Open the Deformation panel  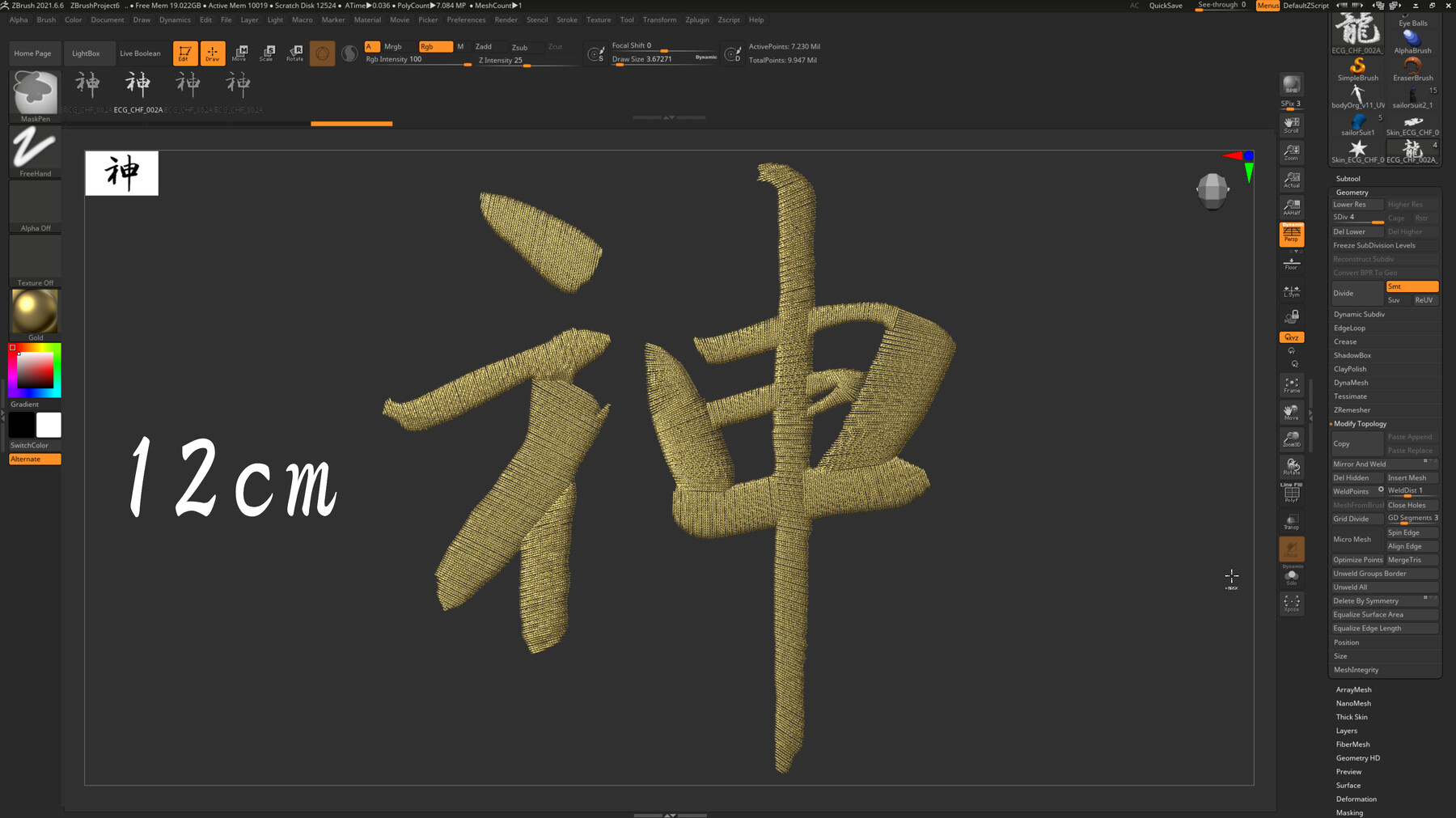[1356, 799]
